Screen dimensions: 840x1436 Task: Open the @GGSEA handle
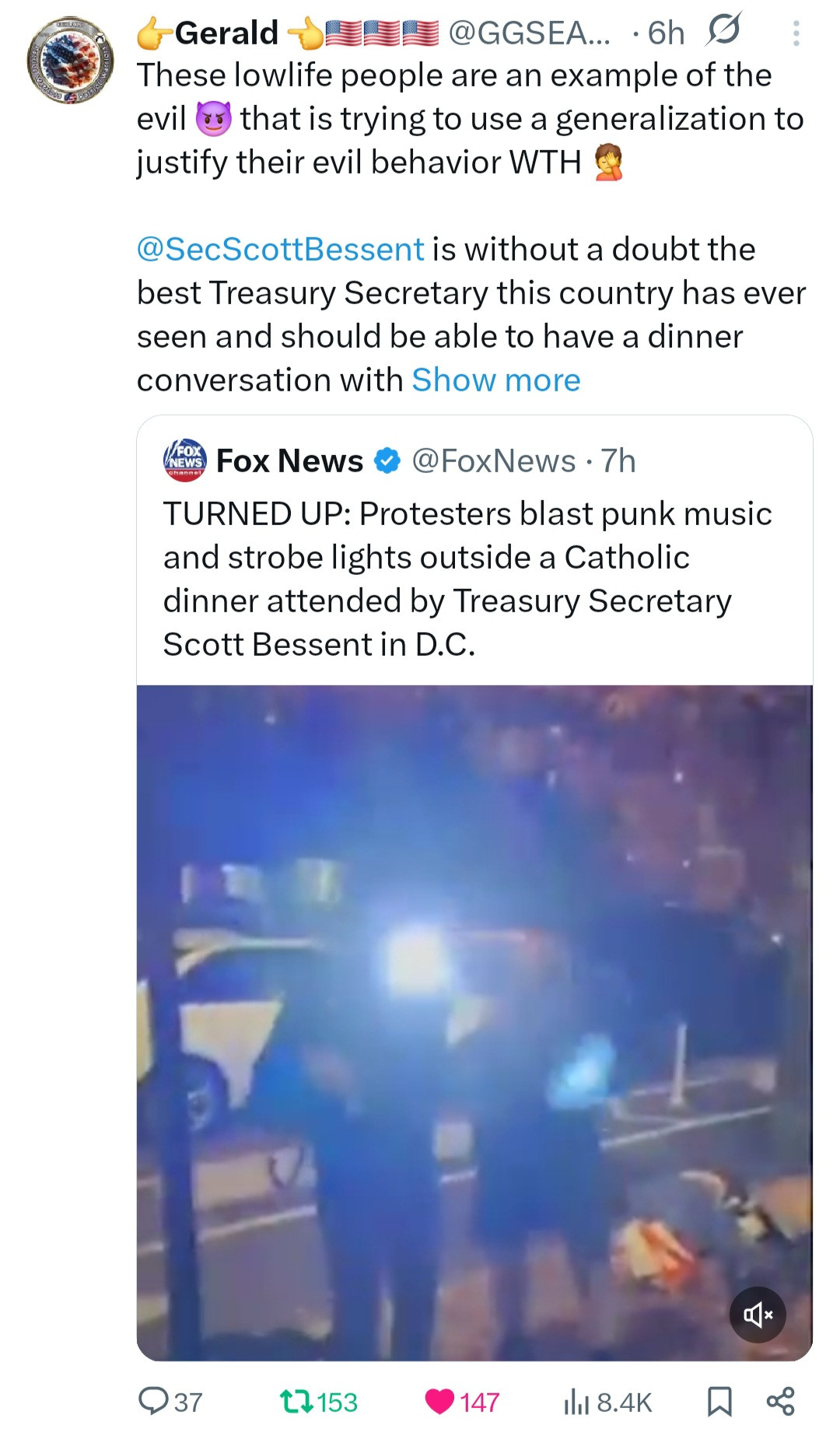[x=529, y=33]
